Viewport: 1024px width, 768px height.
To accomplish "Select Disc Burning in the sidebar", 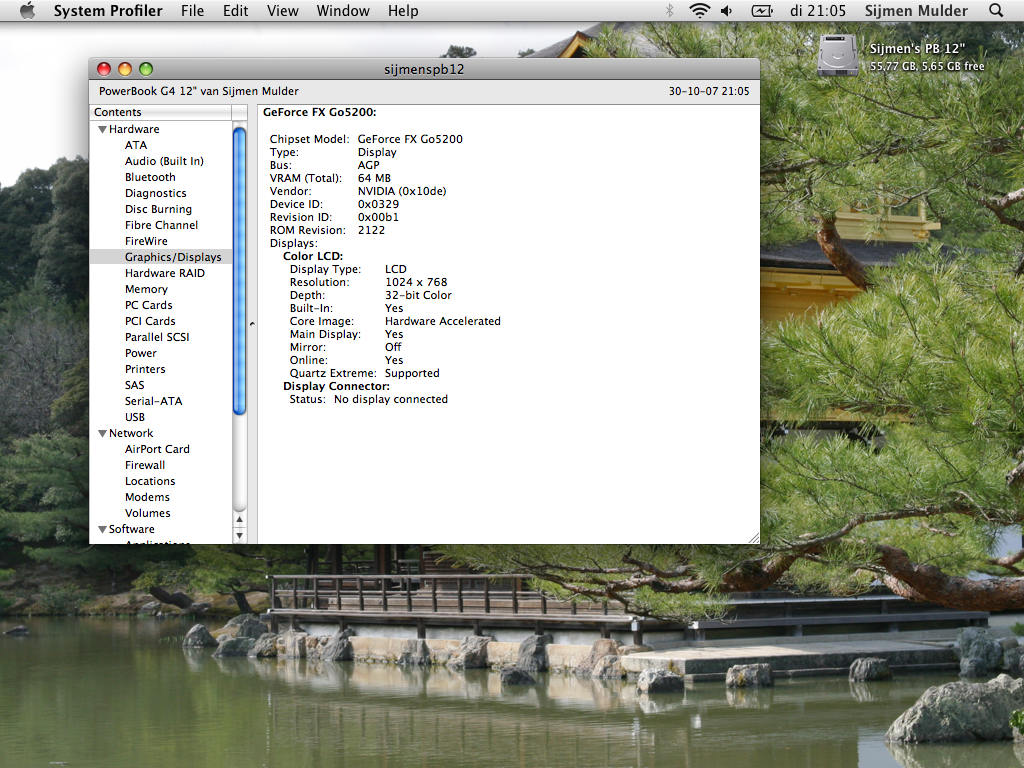I will [x=158, y=209].
